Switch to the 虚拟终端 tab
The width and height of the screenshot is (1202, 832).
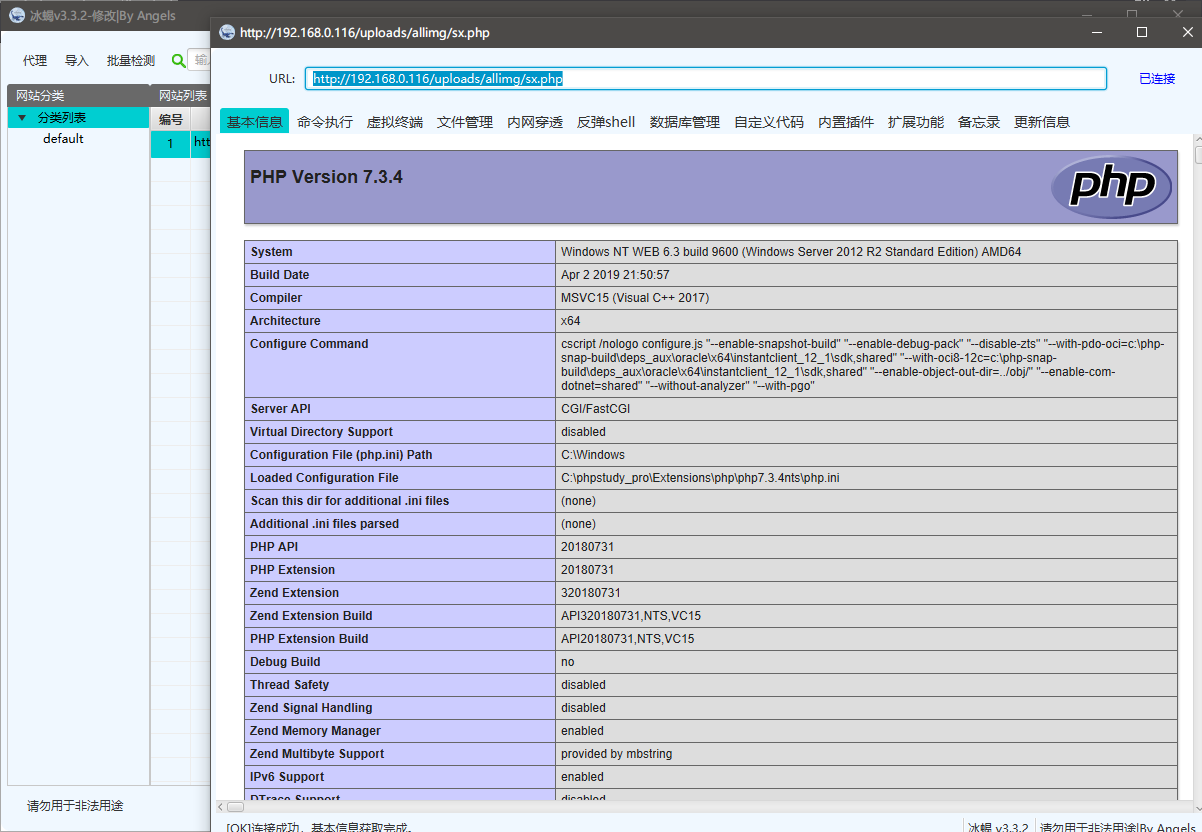[x=395, y=122]
